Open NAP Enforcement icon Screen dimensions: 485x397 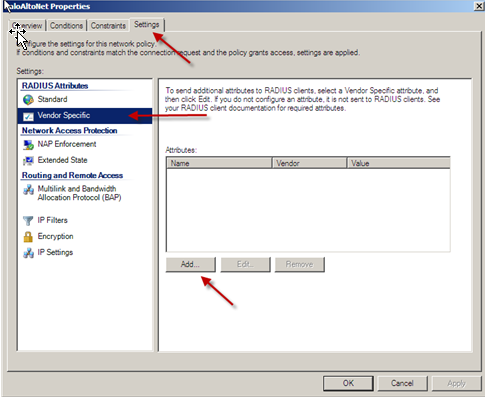click(28, 145)
